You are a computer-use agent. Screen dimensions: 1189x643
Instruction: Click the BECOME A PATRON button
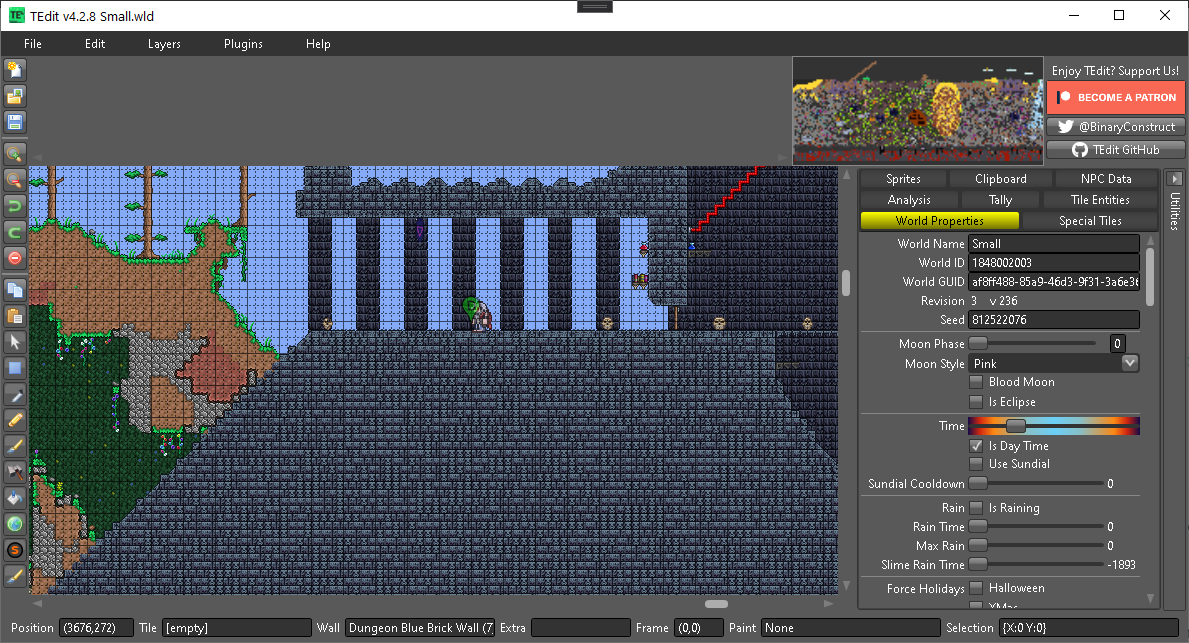1116,97
